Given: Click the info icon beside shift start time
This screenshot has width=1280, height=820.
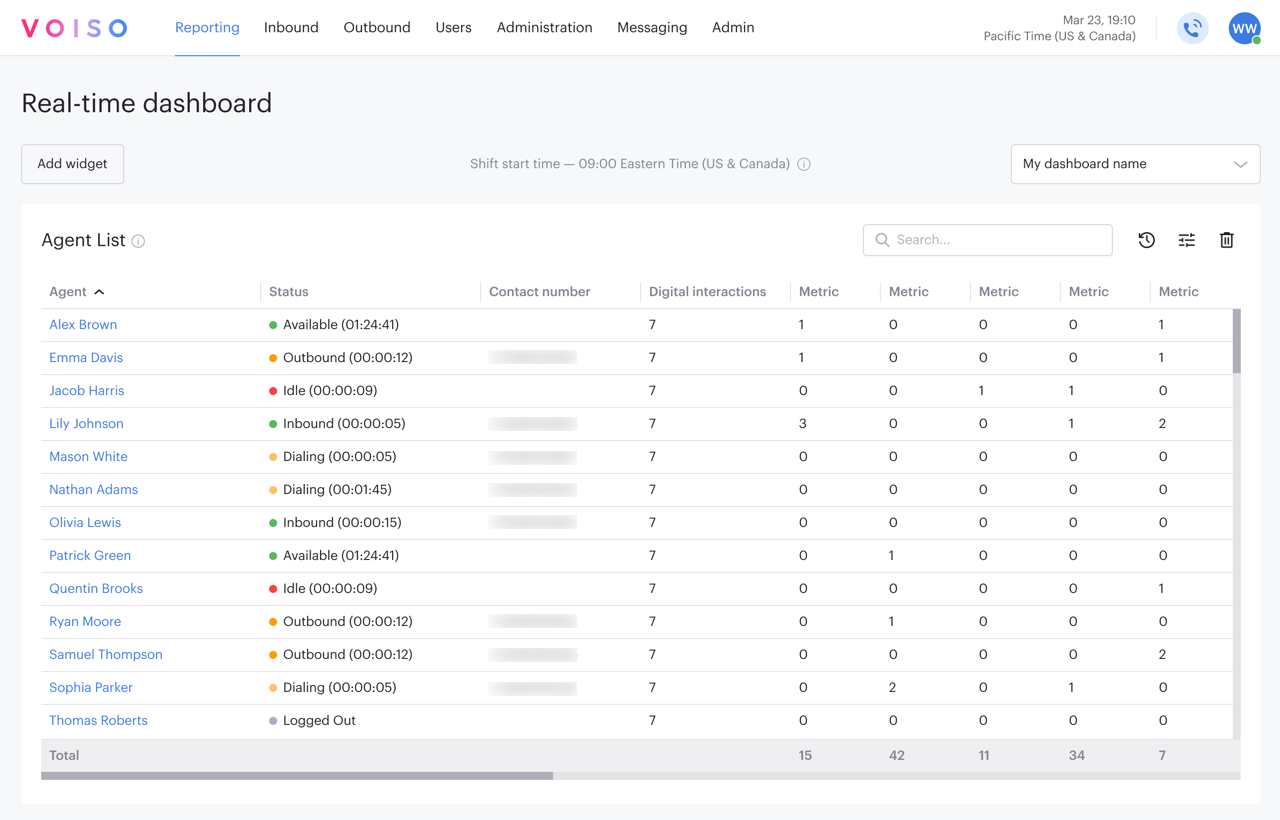Looking at the screenshot, I should coord(804,163).
